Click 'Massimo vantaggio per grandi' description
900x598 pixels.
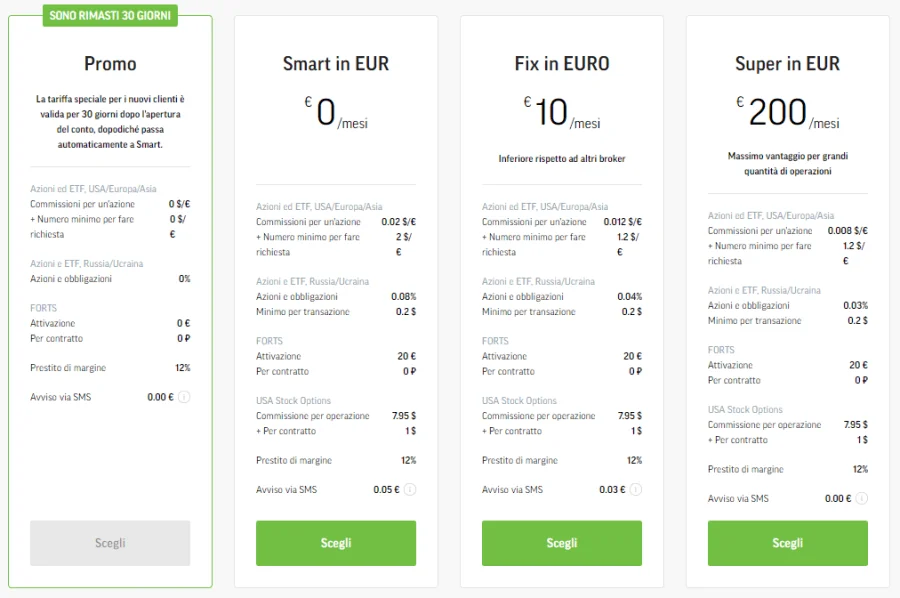click(788, 156)
